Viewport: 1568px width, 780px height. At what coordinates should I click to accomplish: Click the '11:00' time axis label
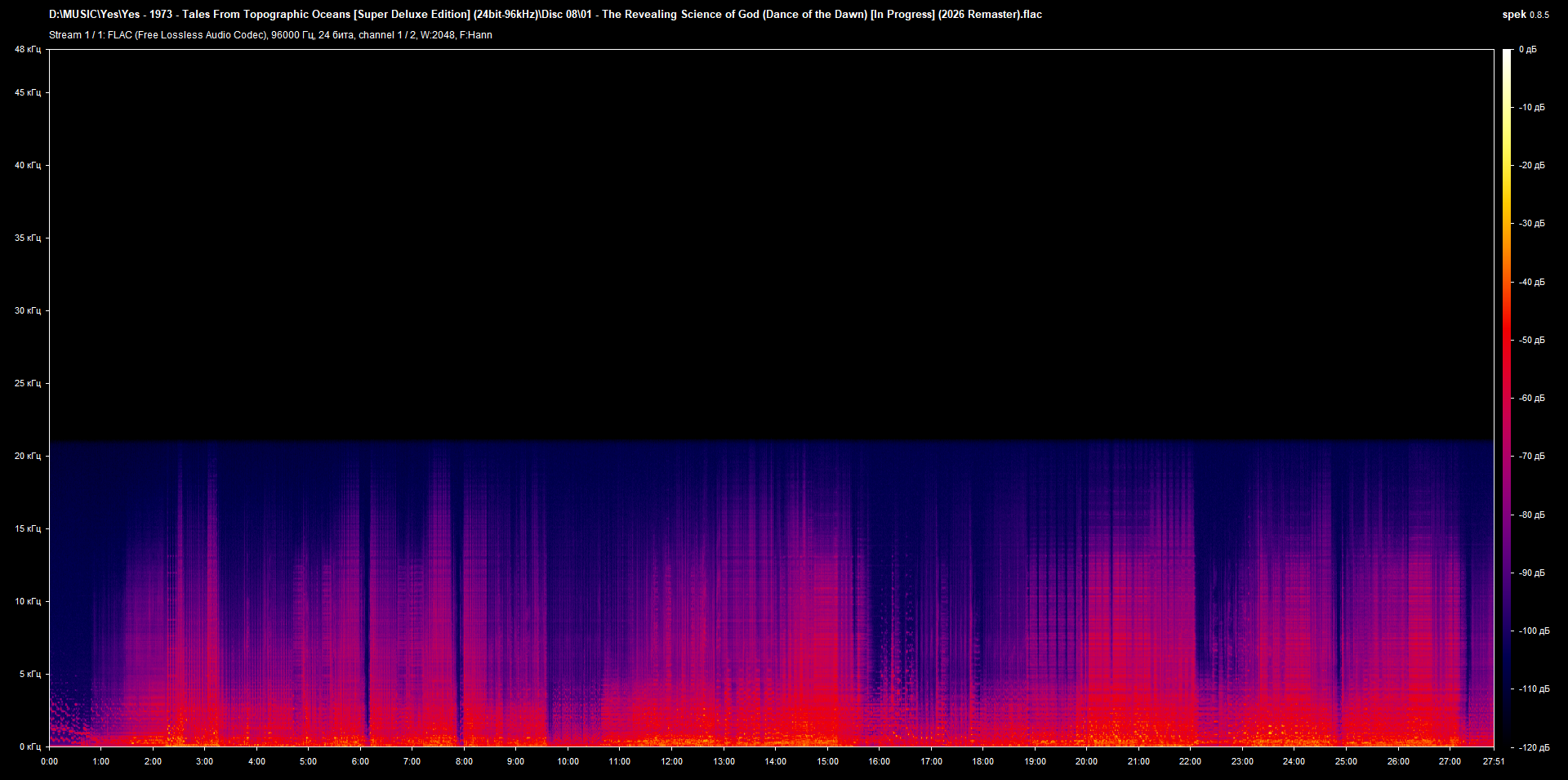click(619, 761)
